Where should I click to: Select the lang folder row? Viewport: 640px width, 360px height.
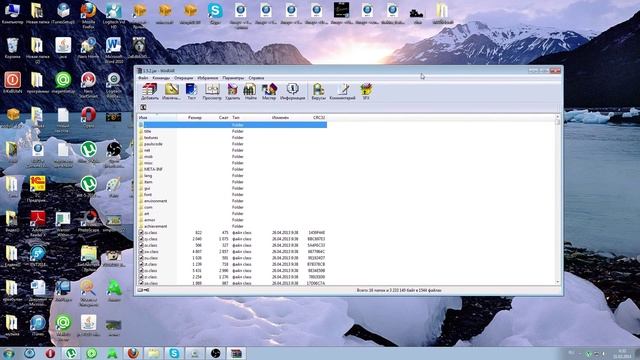[x=232, y=176]
